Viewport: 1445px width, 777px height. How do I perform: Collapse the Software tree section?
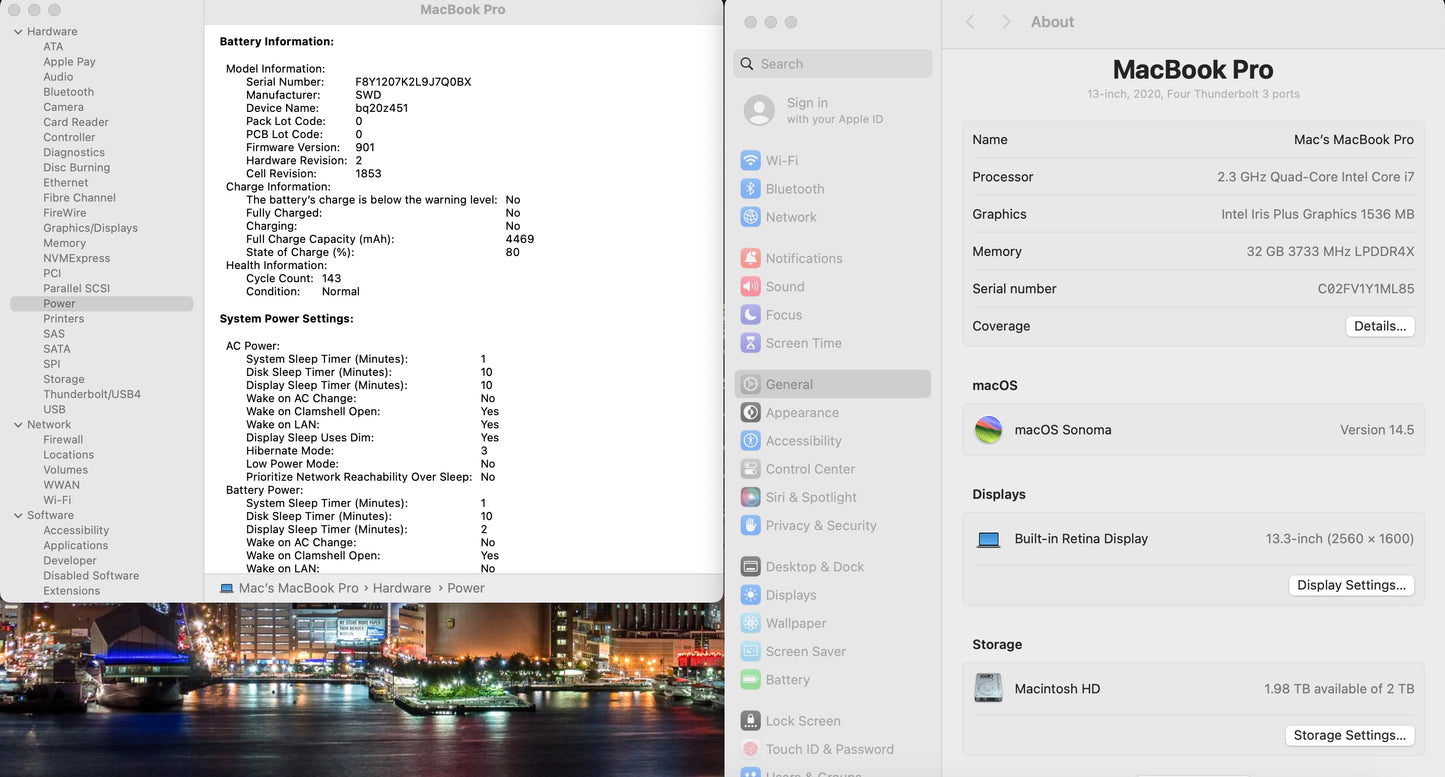pyautogui.click(x=18, y=516)
